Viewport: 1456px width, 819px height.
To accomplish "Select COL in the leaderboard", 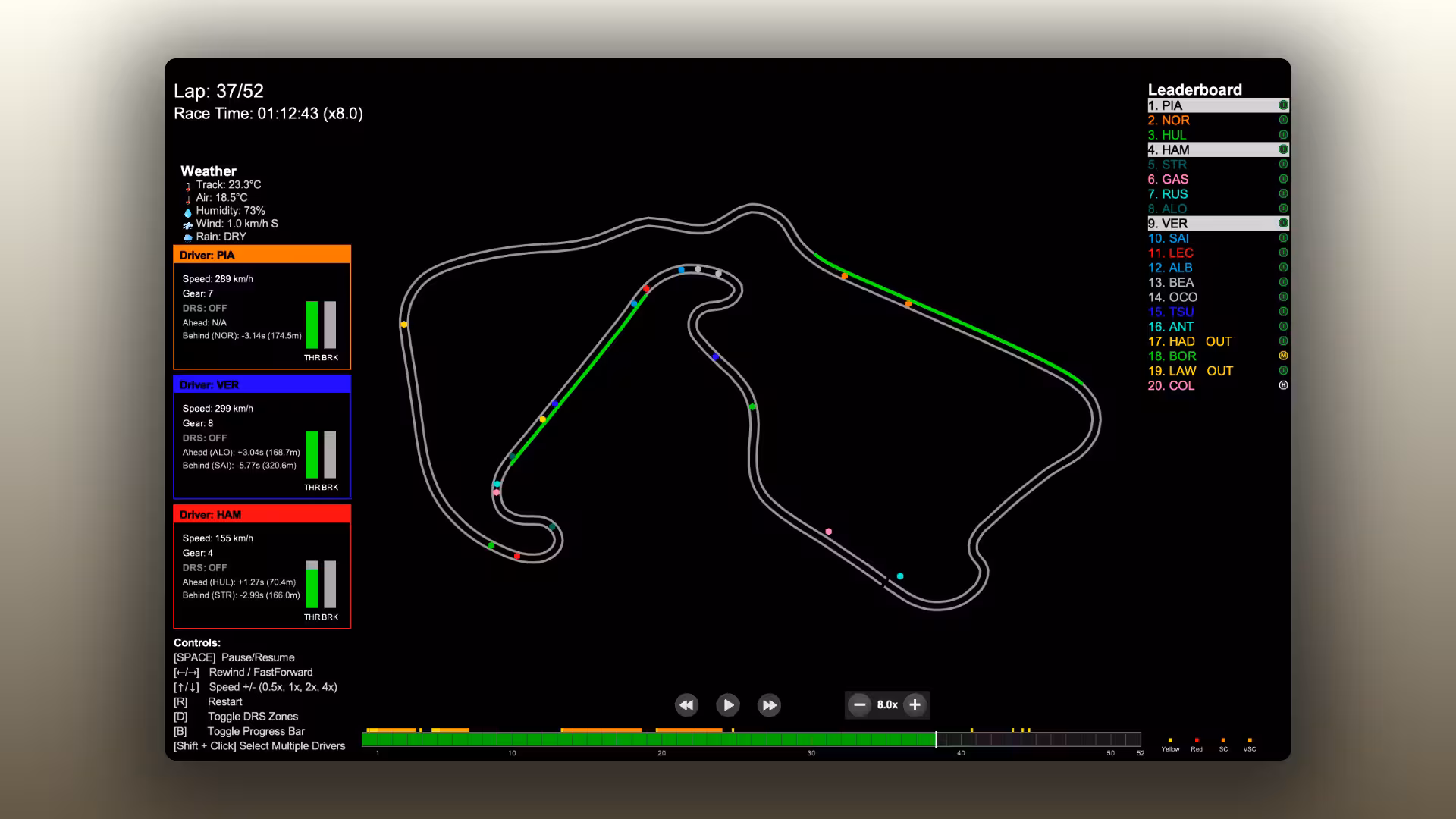I will 1218,385.
